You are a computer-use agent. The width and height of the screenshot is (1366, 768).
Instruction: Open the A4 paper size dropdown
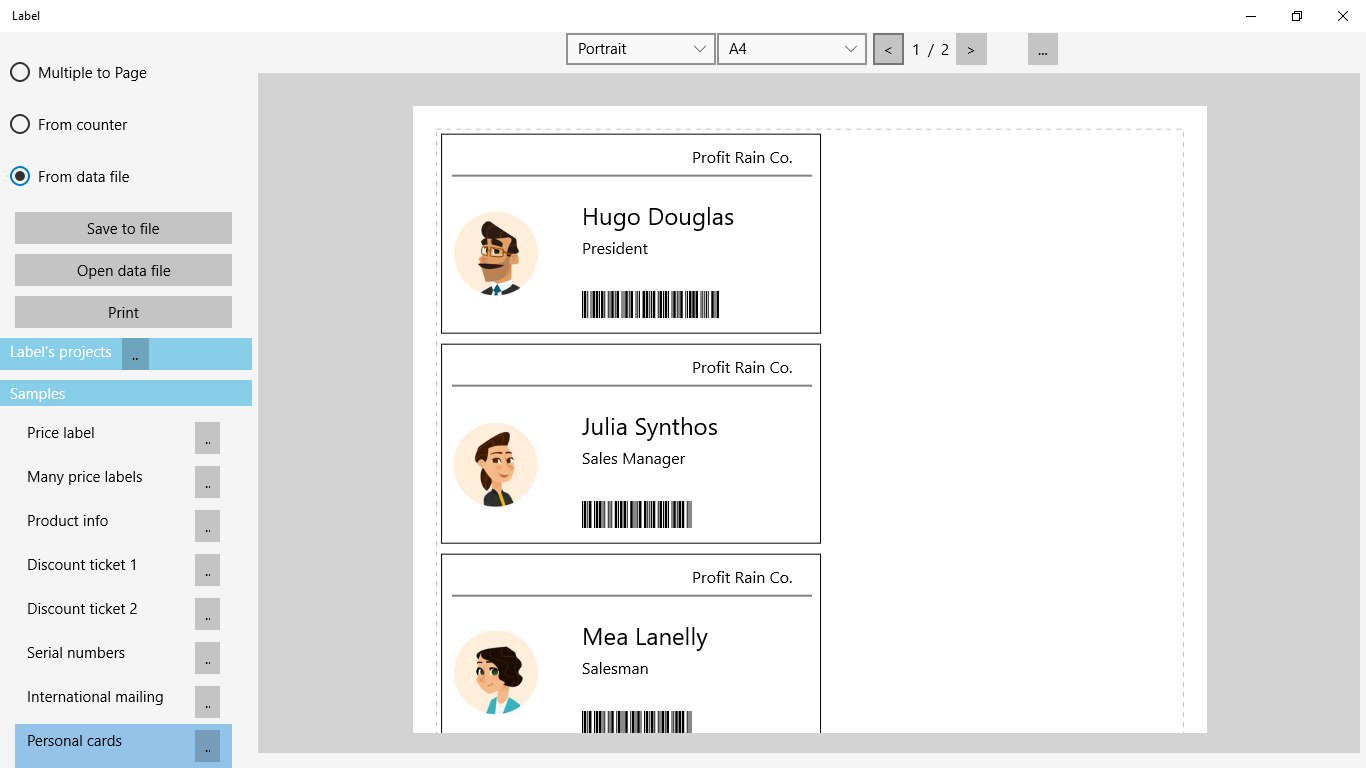(791, 48)
